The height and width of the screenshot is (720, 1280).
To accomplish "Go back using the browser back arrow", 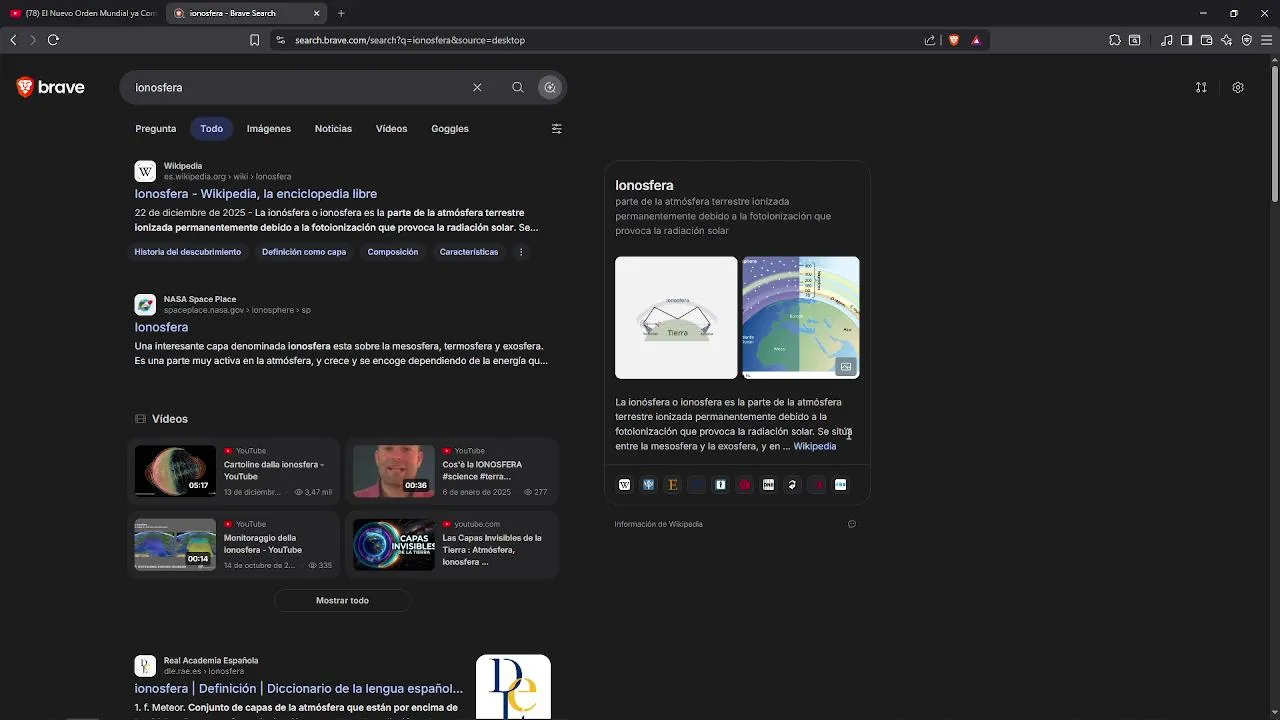I will [13, 40].
